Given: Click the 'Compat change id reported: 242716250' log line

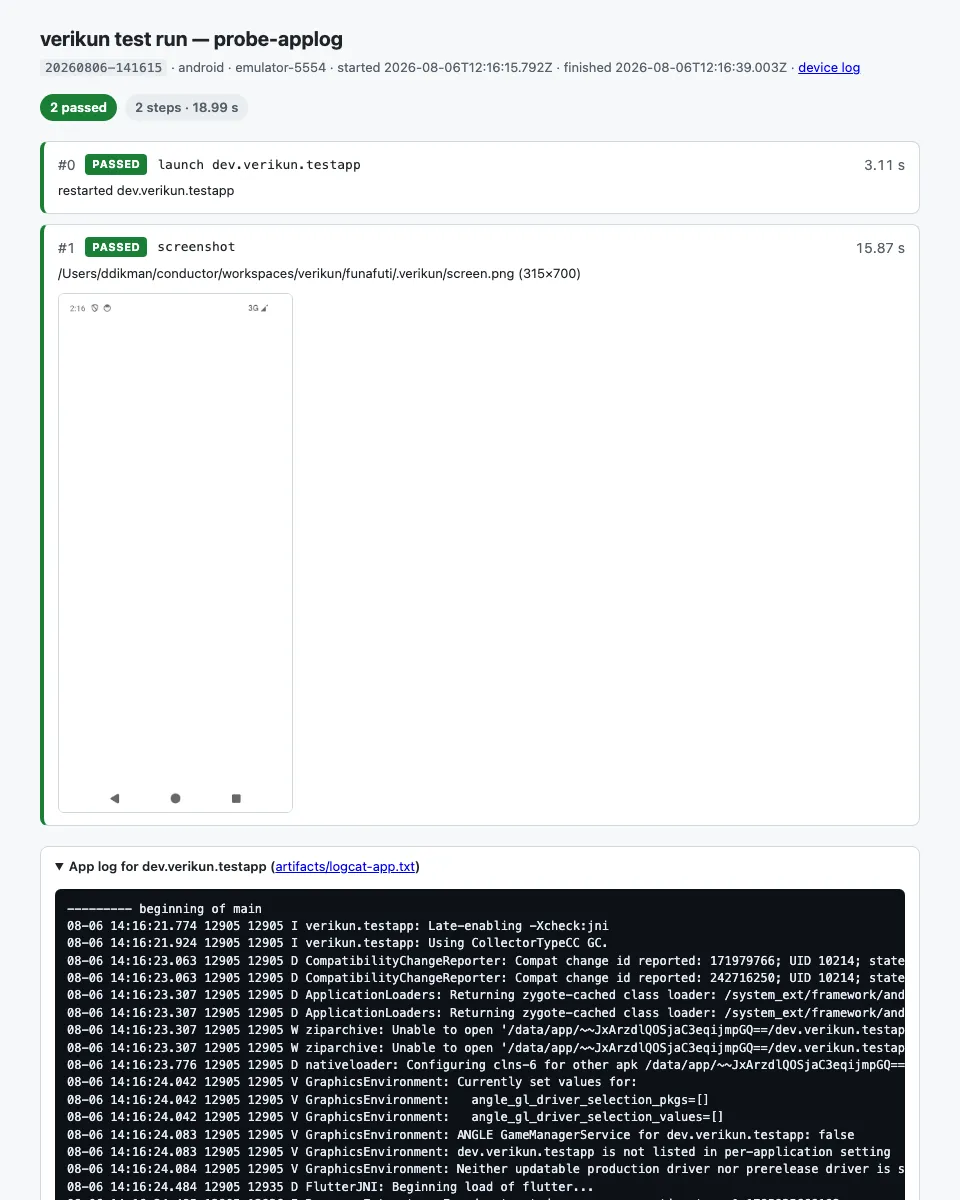Looking at the screenshot, I should [486, 978].
